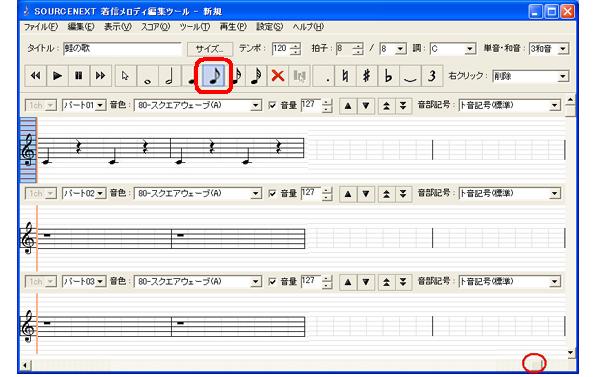
Task: Select the tie/slur tool
Action: click(410, 76)
